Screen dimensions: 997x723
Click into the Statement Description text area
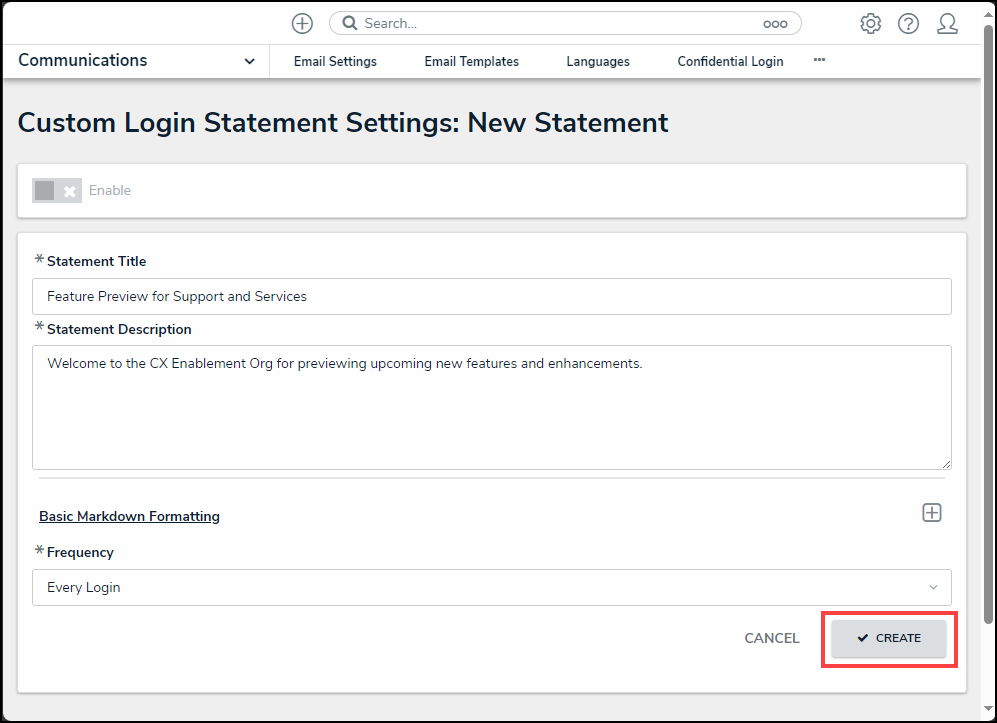(491, 407)
